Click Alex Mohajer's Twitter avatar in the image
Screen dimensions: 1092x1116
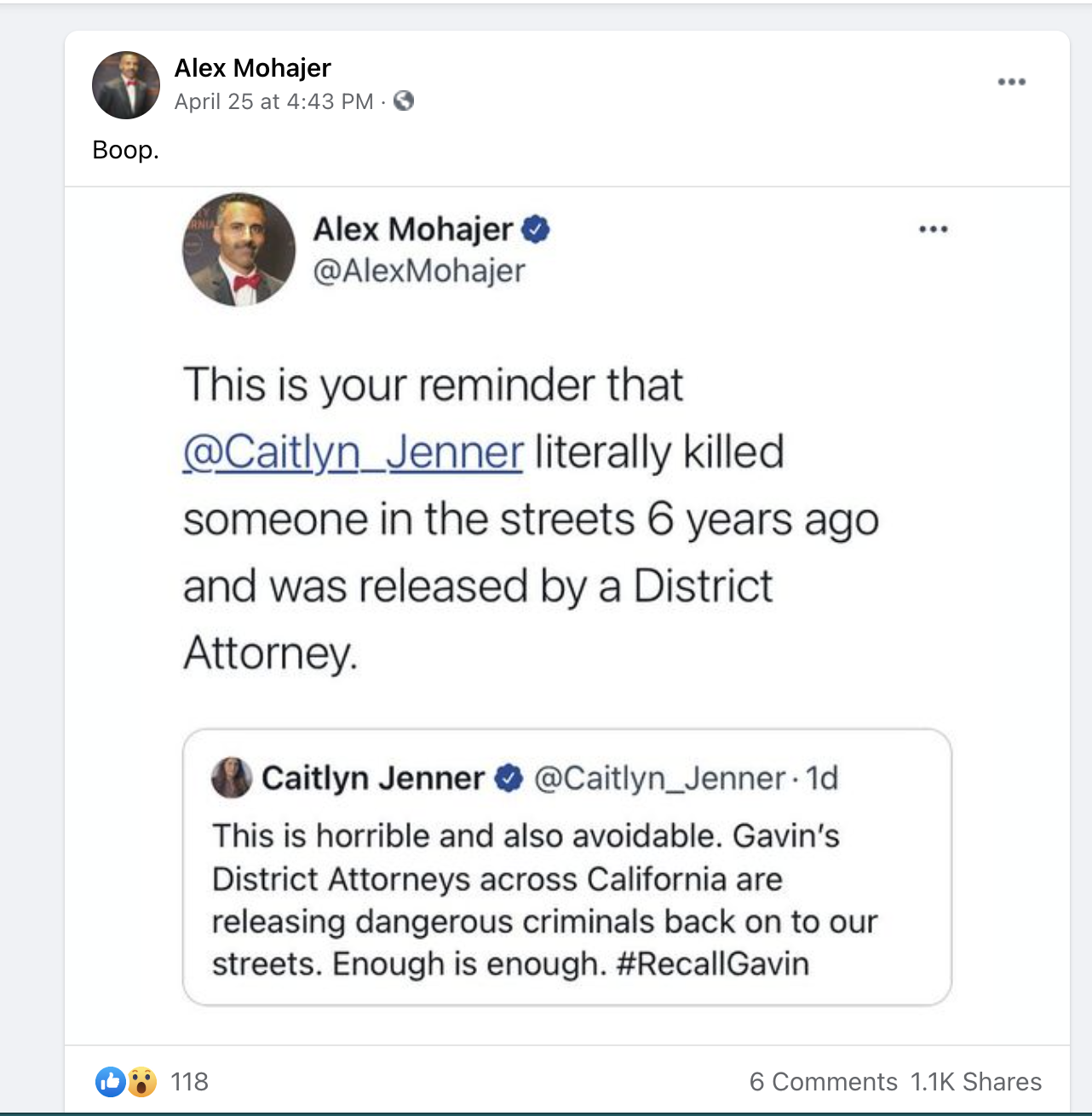pyautogui.click(x=239, y=249)
